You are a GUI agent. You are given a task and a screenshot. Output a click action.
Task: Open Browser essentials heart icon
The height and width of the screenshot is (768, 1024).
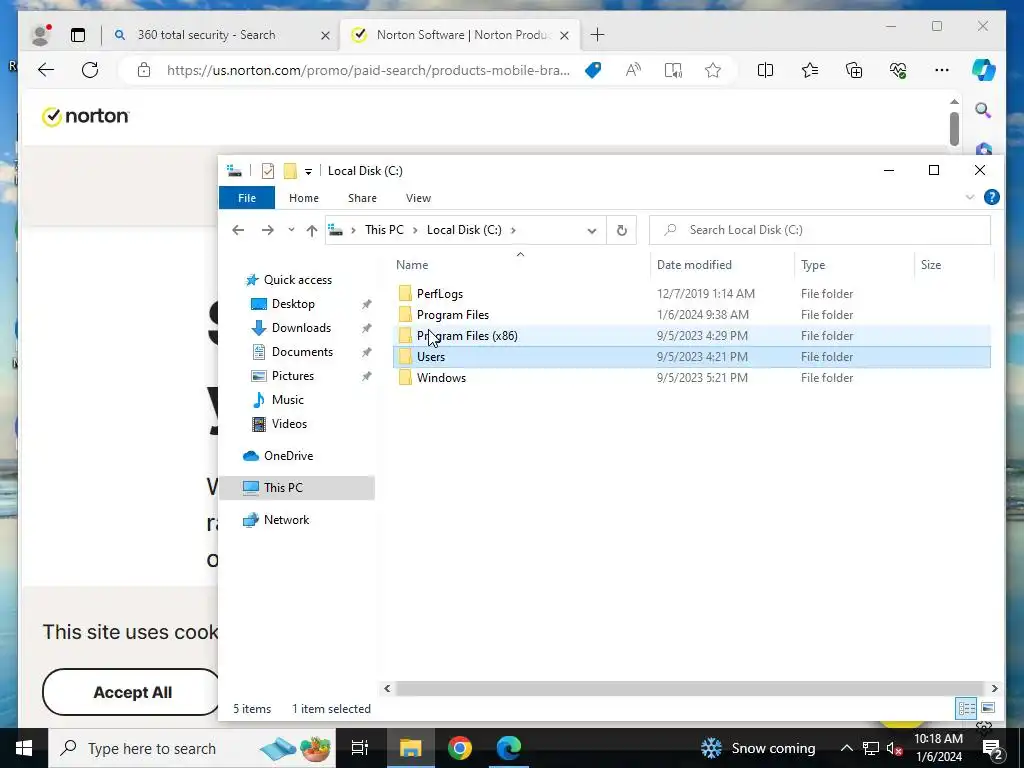point(898,70)
